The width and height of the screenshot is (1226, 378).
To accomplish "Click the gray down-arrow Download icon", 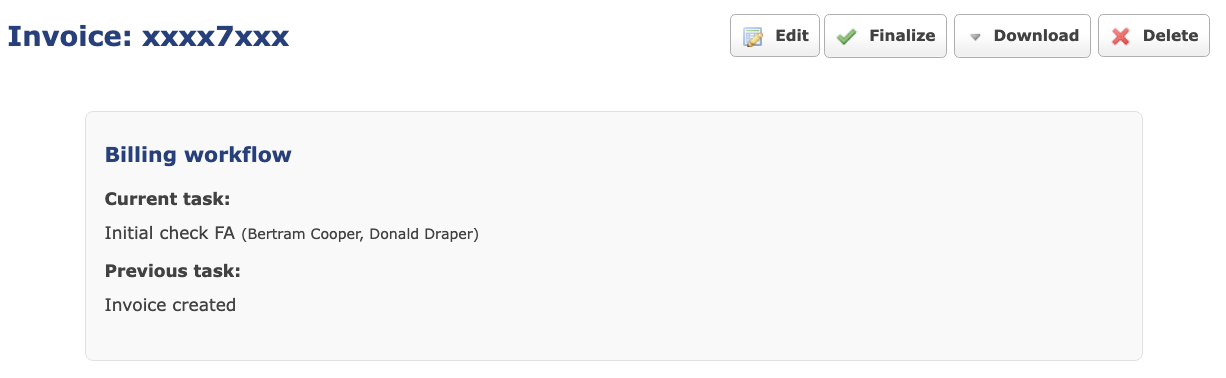I will 975,37.
